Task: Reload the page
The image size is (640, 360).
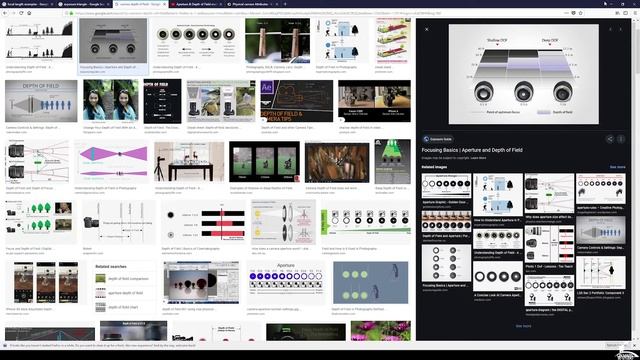Action: (21, 13)
